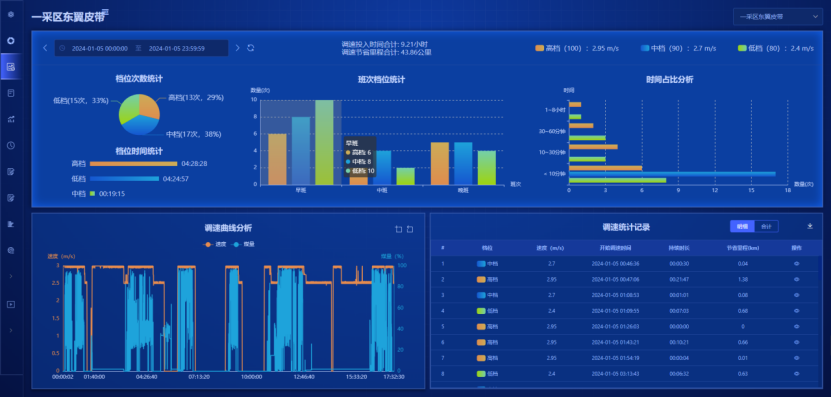Click the 高档 time bar showing 04:28:28

point(134,164)
